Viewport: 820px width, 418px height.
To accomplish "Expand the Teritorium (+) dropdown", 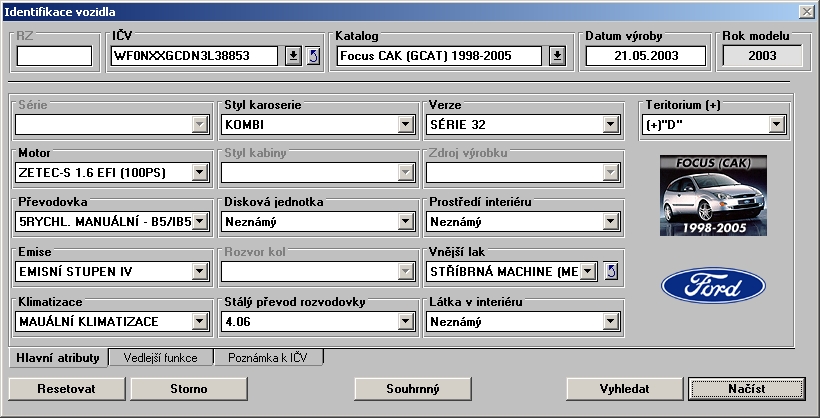I will pyautogui.click(x=775, y=125).
